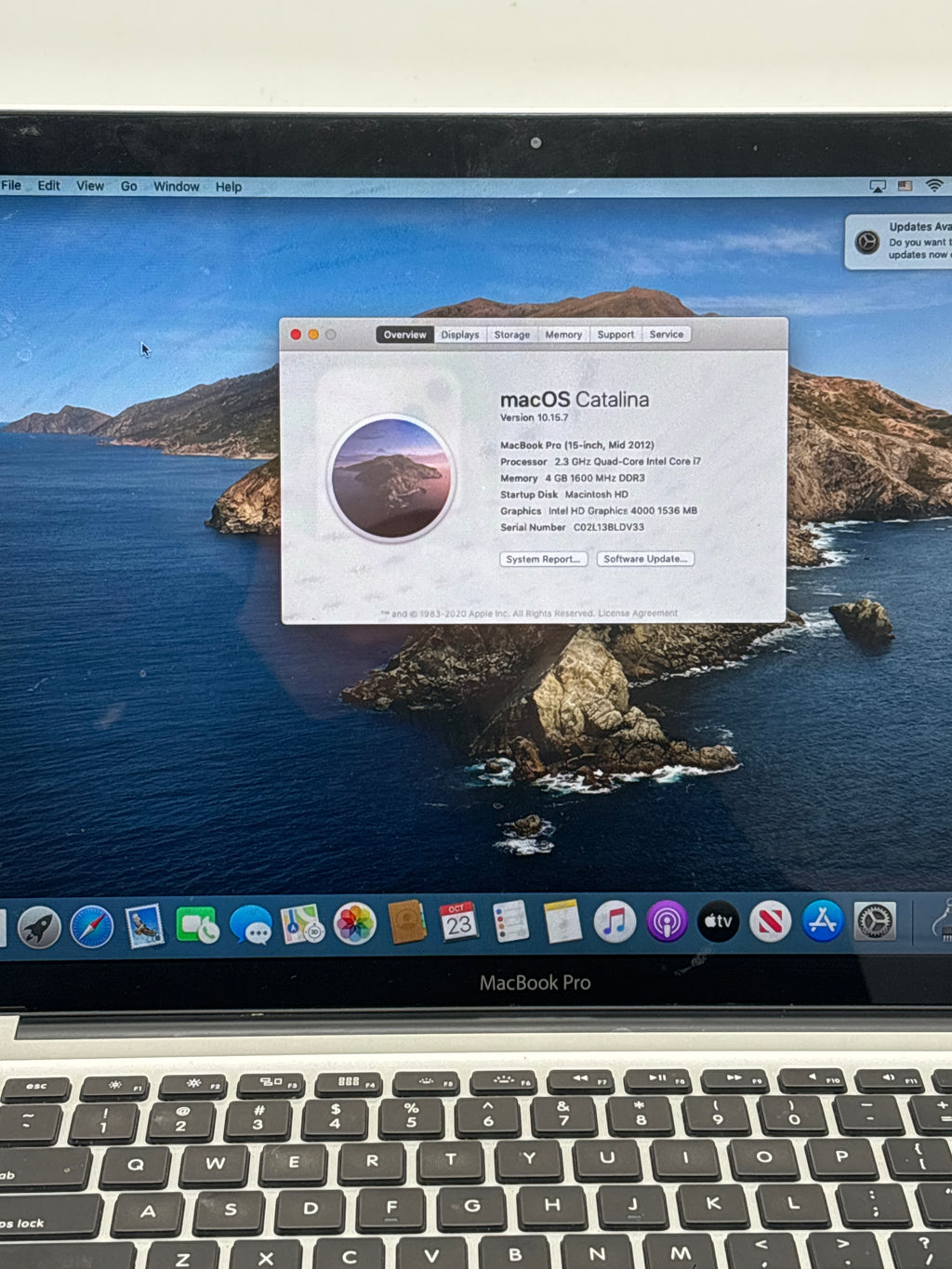This screenshot has width=952, height=1269.
Task: Open Contacts from the dock
Action: pyautogui.click(x=407, y=922)
